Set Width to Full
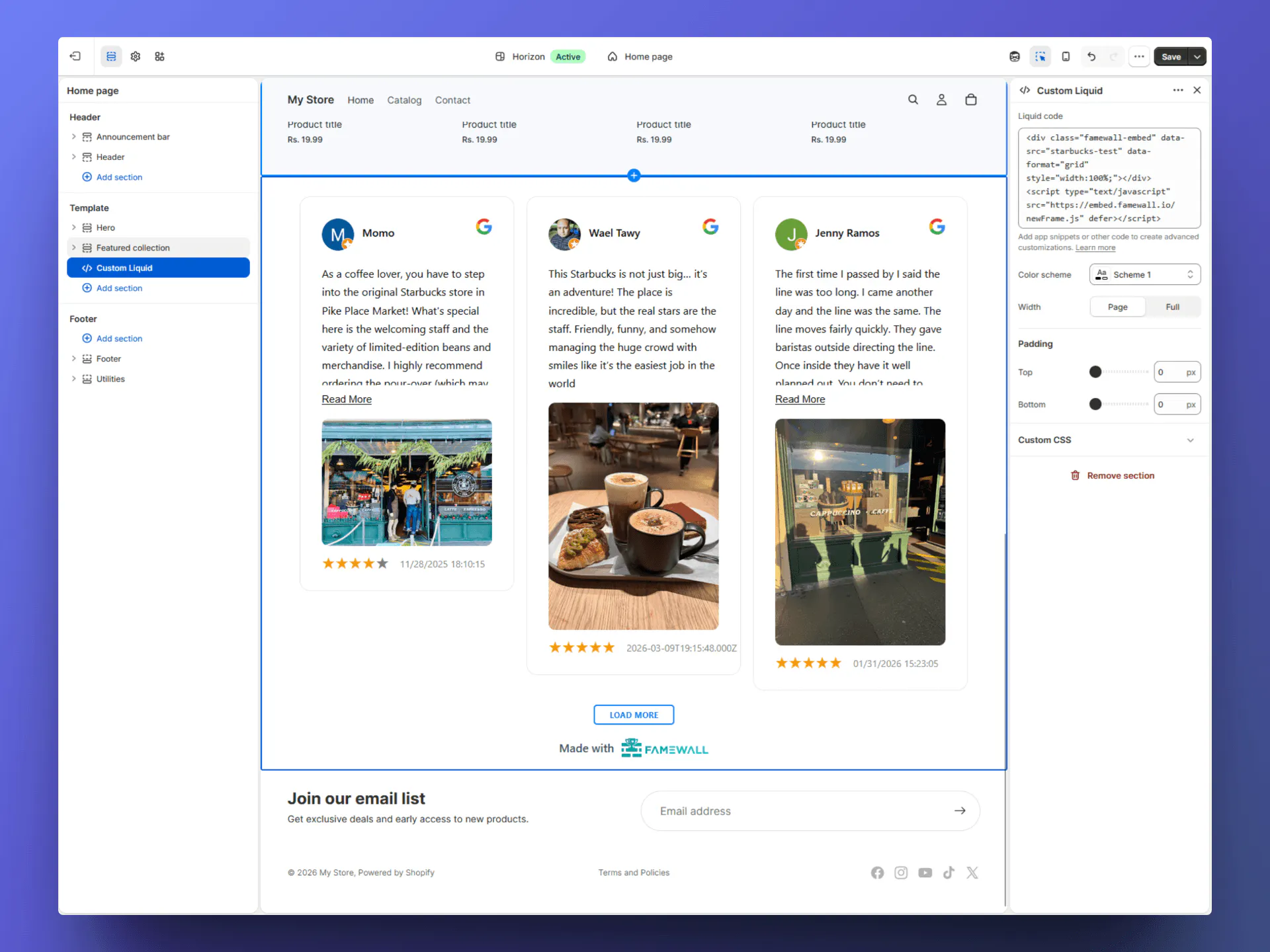This screenshot has height=952, width=1270. (x=1173, y=307)
